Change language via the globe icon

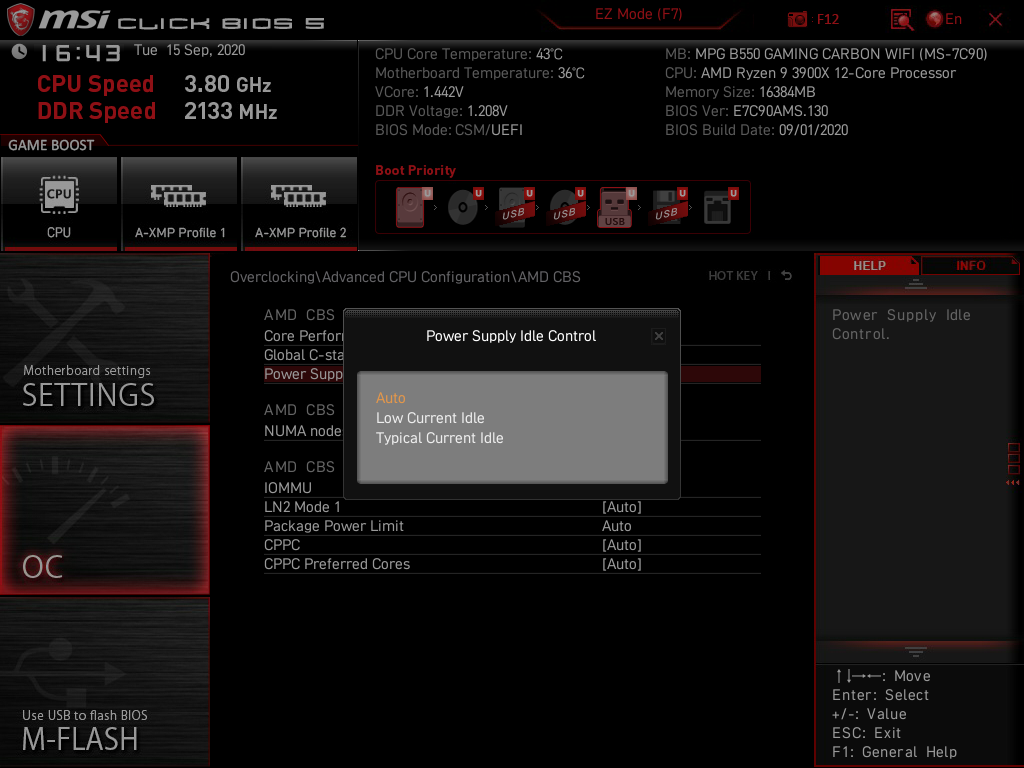(935, 19)
